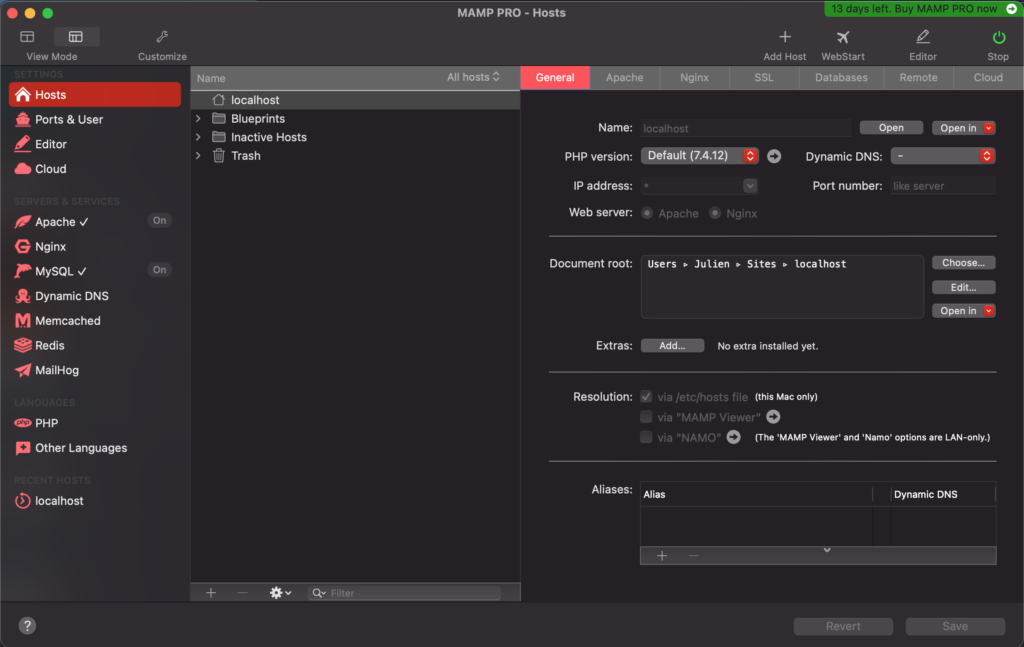
Task: Toggle via /etc/hosts file checkbox
Action: click(646, 396)
